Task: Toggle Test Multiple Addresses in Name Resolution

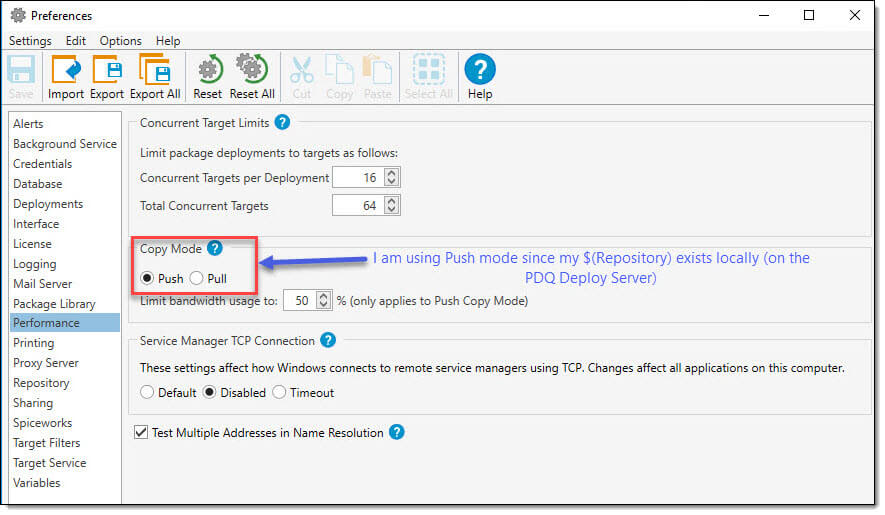Action: coord(259,433)
